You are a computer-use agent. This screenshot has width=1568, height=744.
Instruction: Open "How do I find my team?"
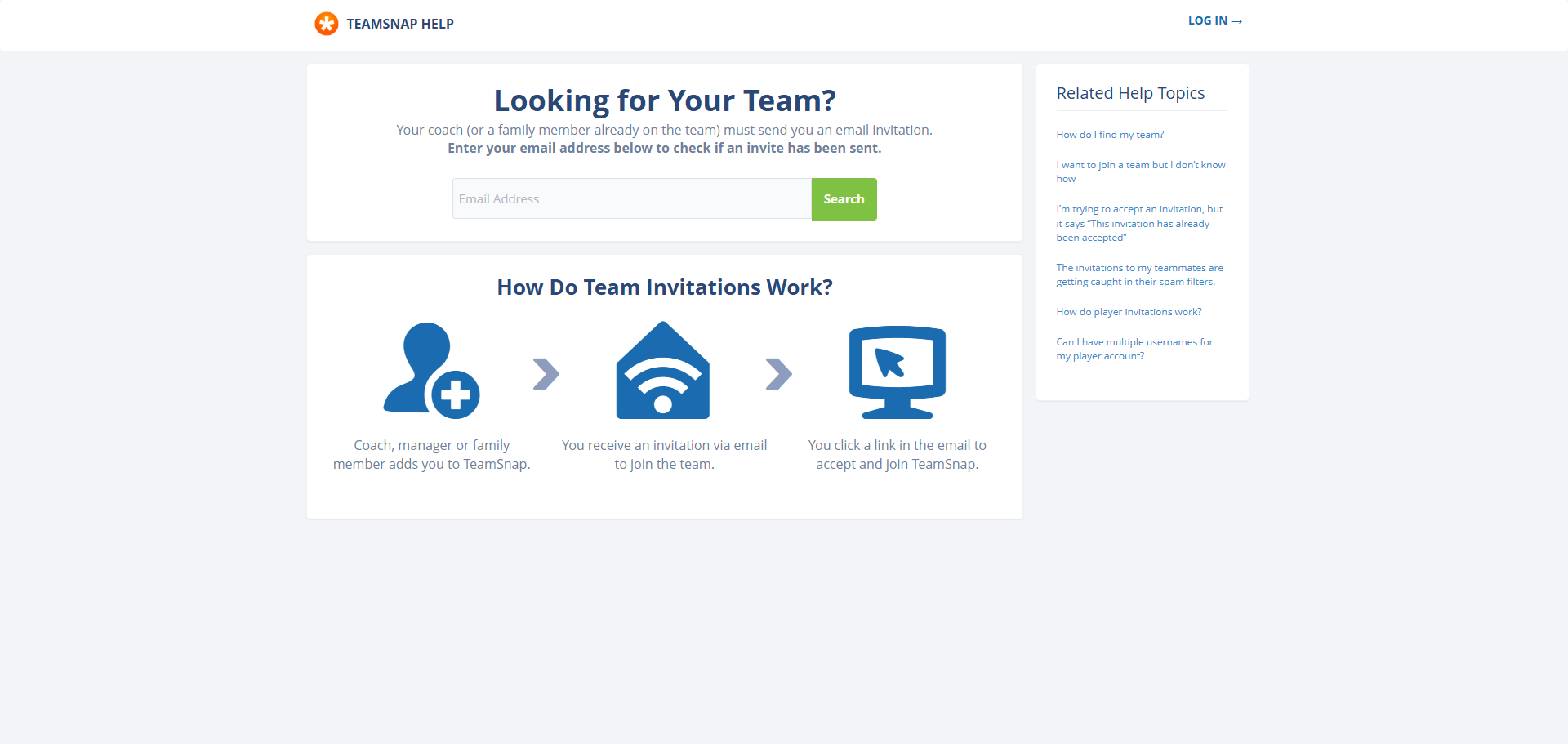[x=1110, y=135]
